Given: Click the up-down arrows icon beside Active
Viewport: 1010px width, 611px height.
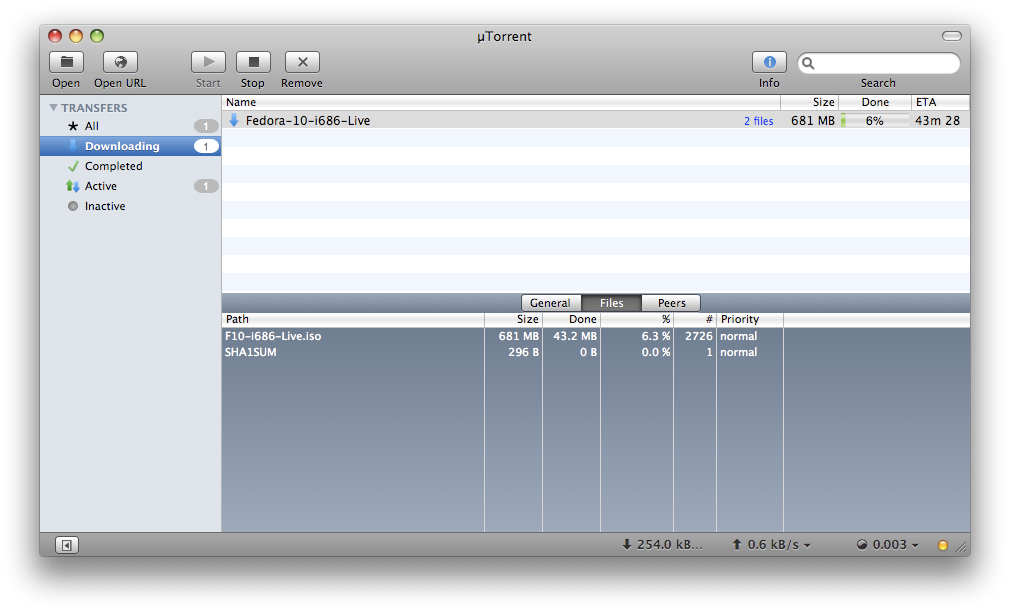Looking at the screenshot, I should [72, 186].
